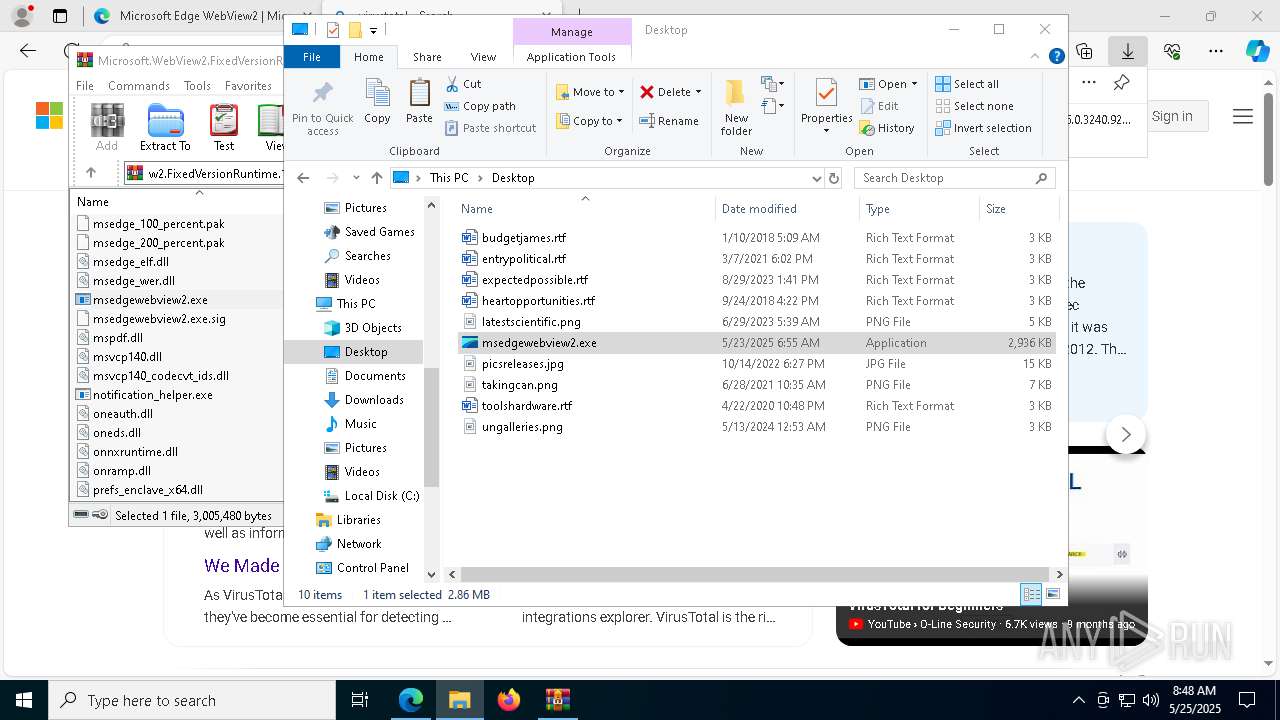
Task: Click navigation pane vertical scrollbar
Action: [432, 427]
